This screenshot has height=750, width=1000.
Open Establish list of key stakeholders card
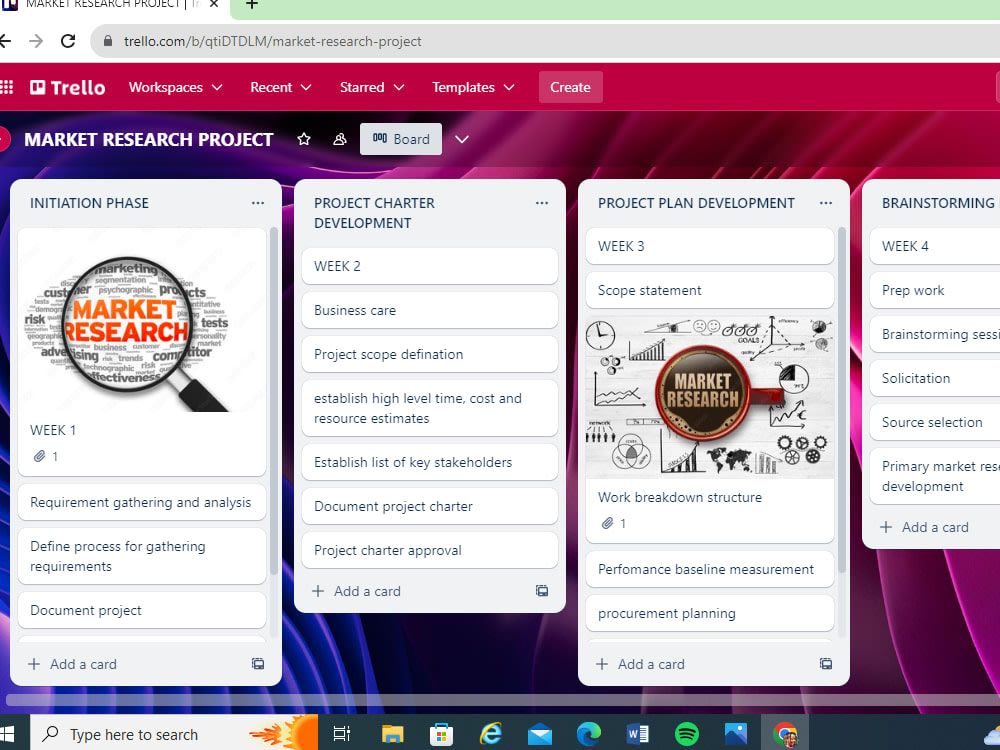coord(430,462)
